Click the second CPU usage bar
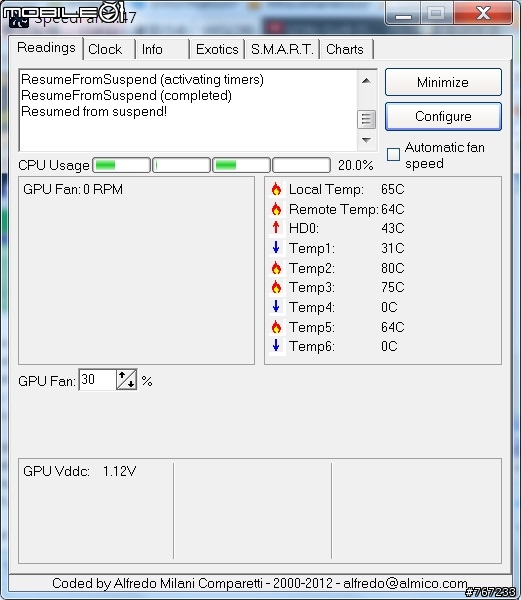521x600 pixels. click(181, 165)
